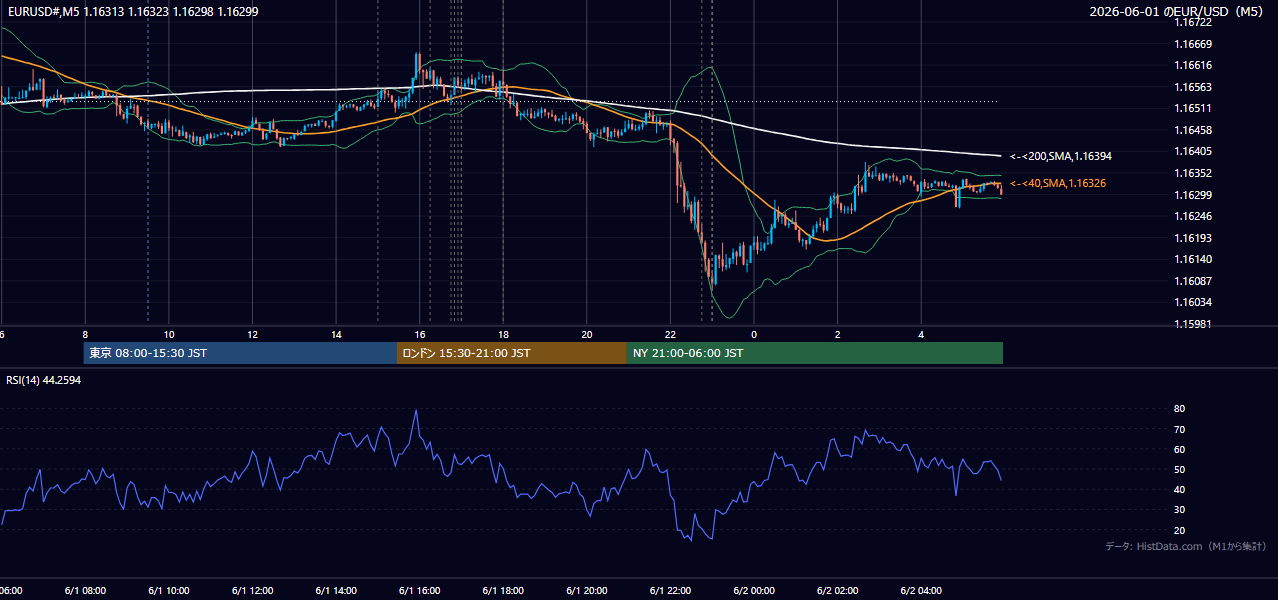Click the 6/1 14:00 date axis label

tap(336, 591)
